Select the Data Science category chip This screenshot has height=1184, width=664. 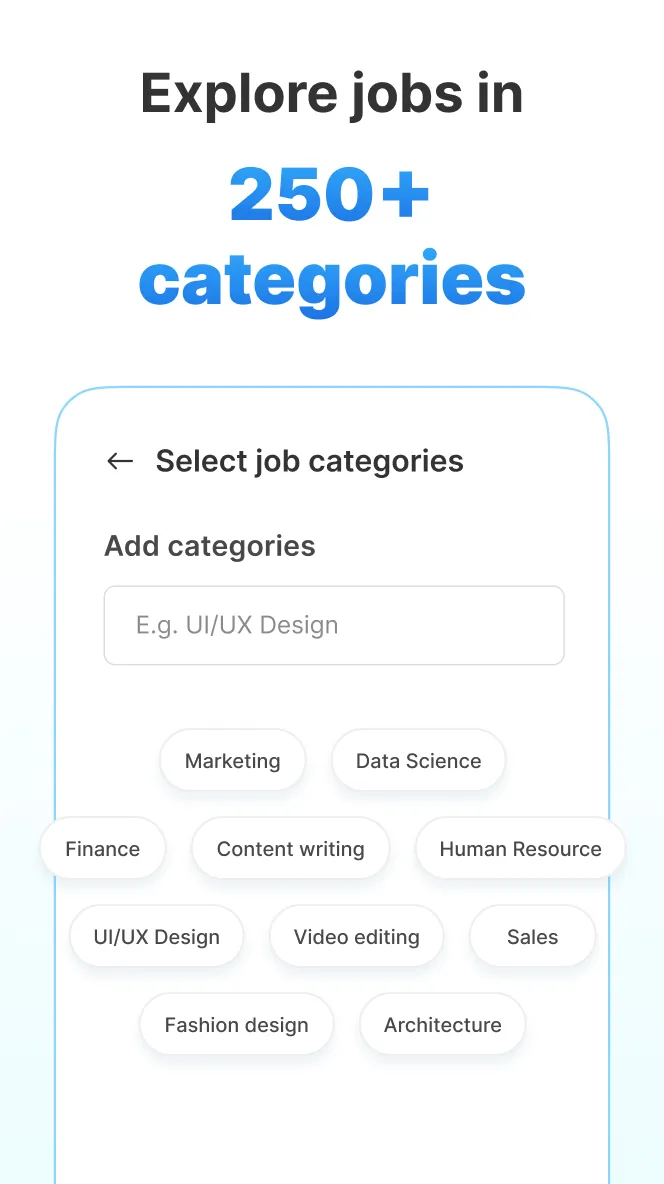pyautogui.click(x=418, y=760)
